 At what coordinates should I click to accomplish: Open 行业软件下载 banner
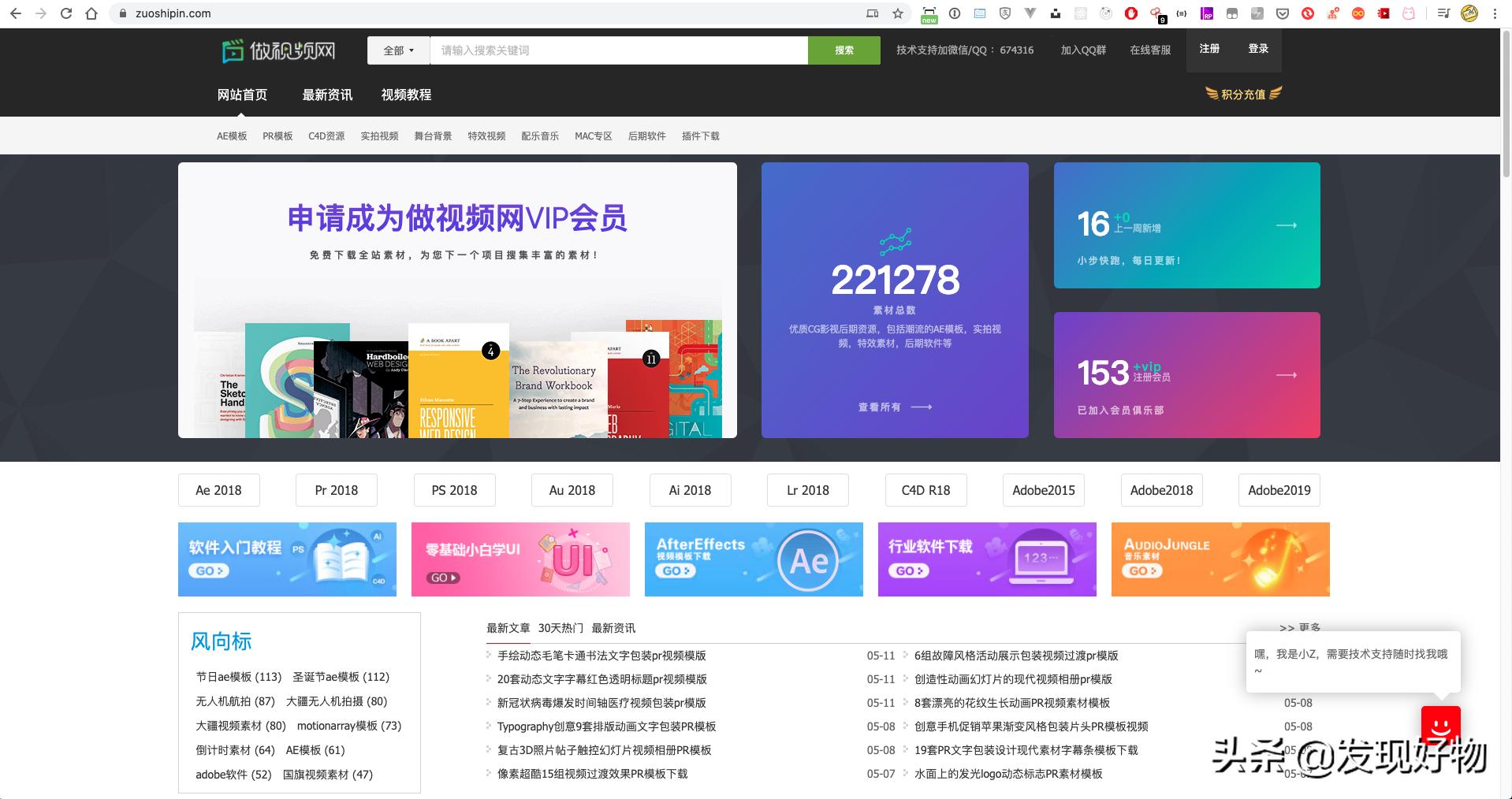(987, 559)
